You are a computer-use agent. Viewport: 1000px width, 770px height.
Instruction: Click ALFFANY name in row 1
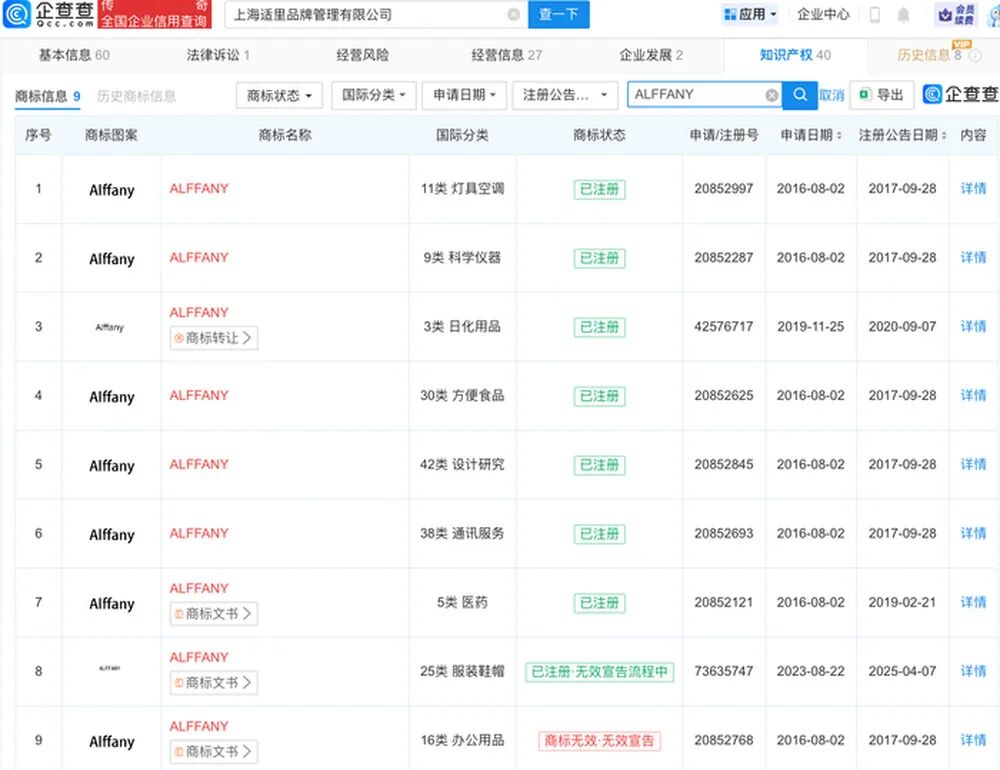tap(199, 189)
